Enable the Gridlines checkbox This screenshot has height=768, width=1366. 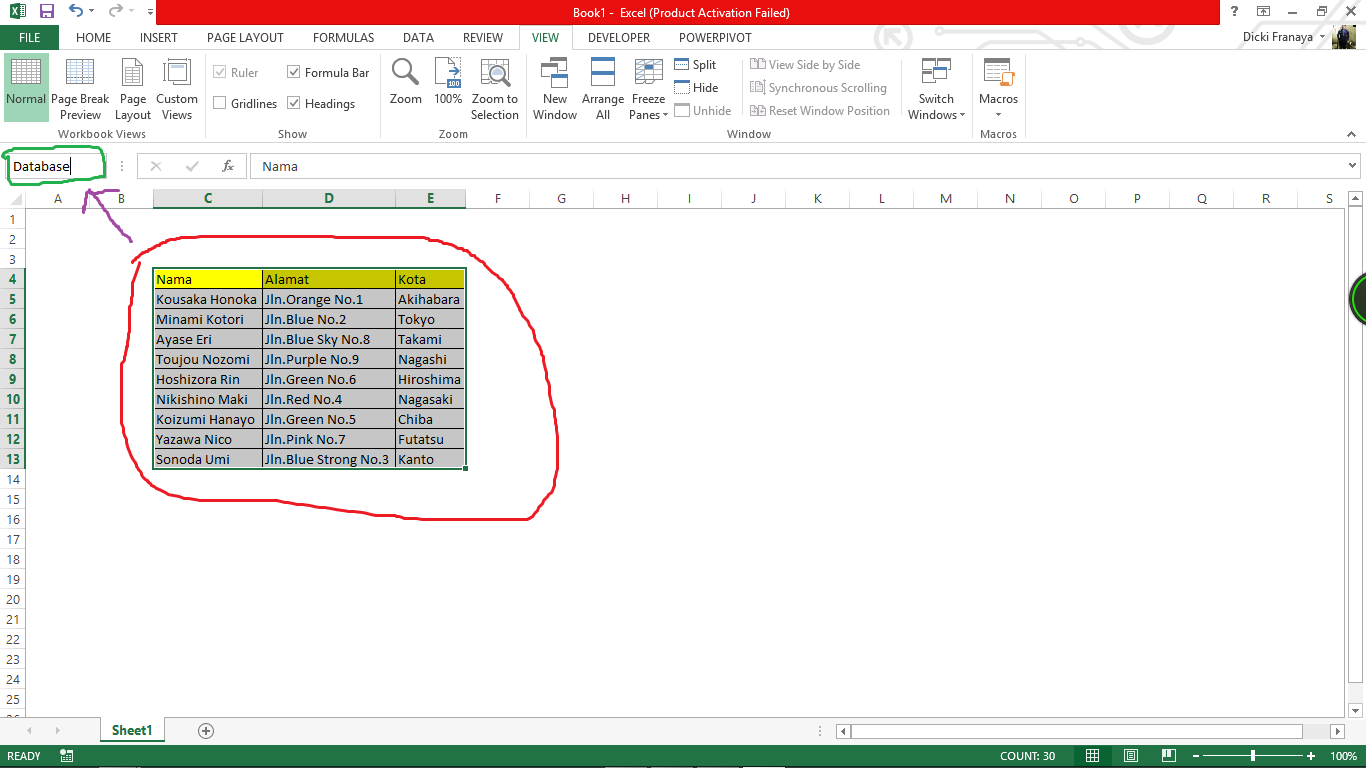[223, 103]
